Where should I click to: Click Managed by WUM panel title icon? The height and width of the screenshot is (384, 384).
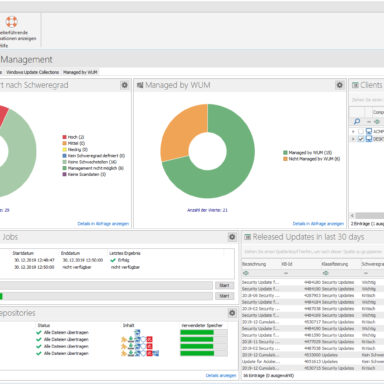(140, 85)
